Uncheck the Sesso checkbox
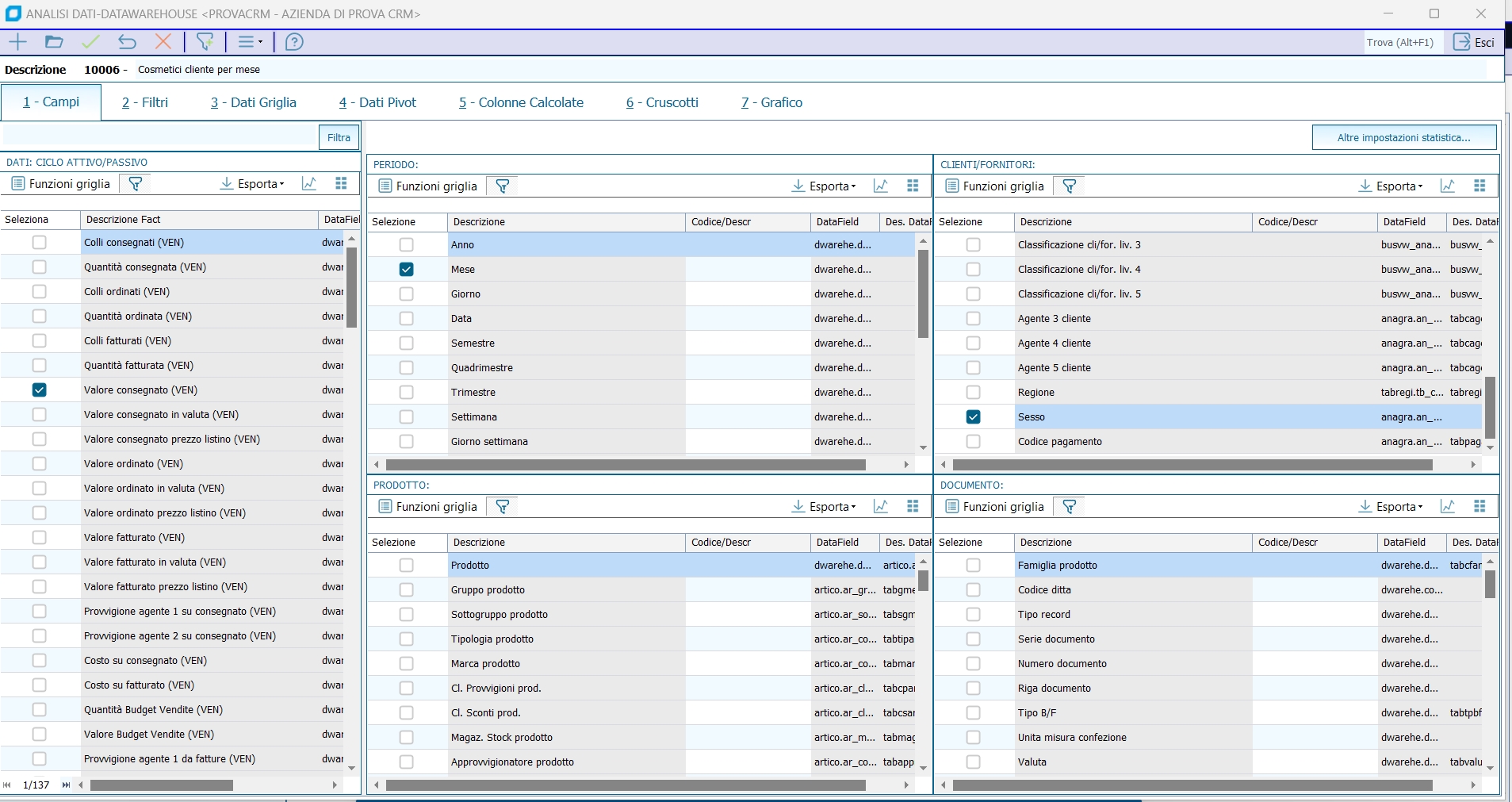1512x802 pixels. click(973, 417)
